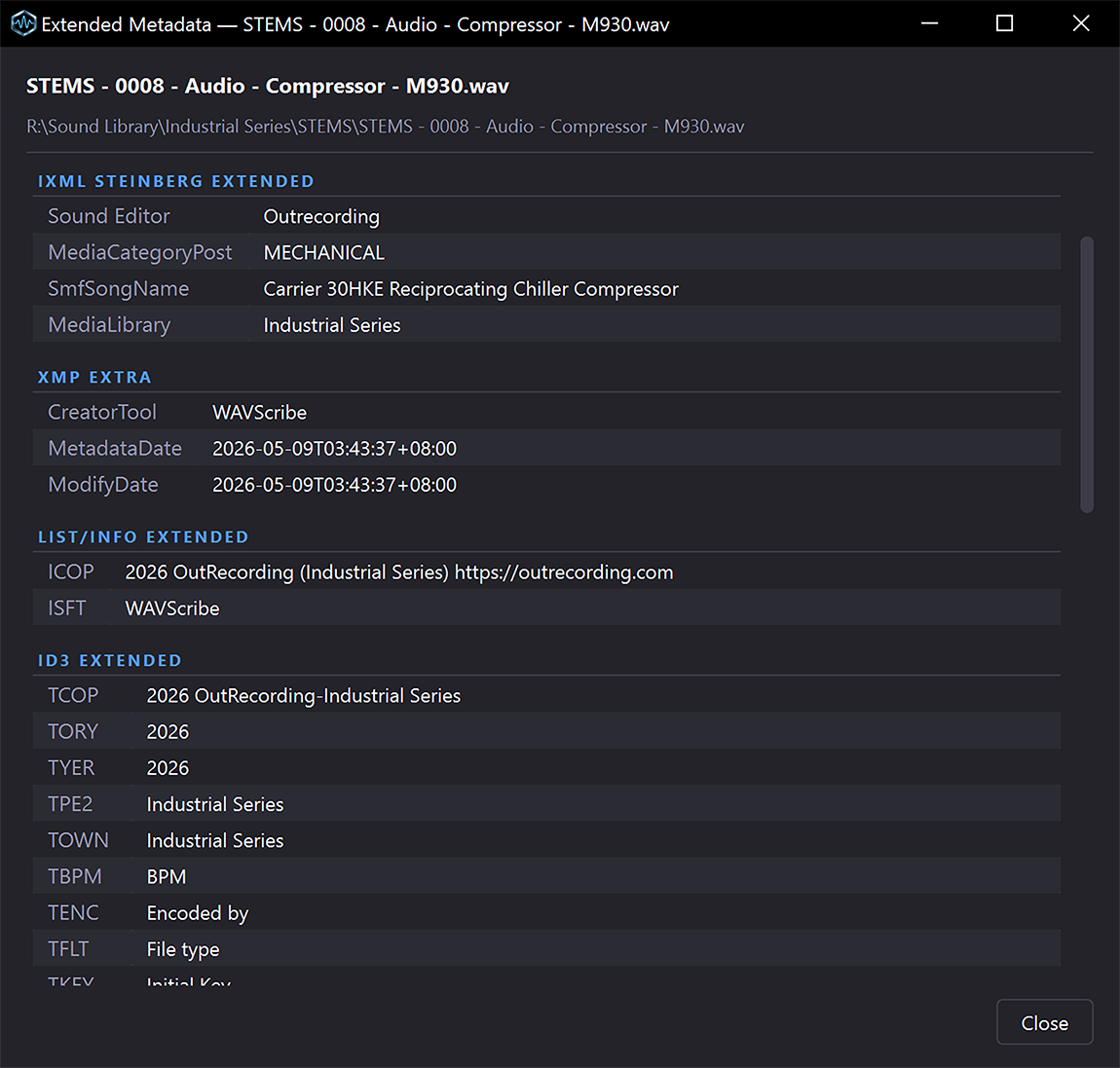This screenshot has width=1120, height=1068.
Task: Click the MediaLibrary value Industrial Series
Action: (332, 325)
